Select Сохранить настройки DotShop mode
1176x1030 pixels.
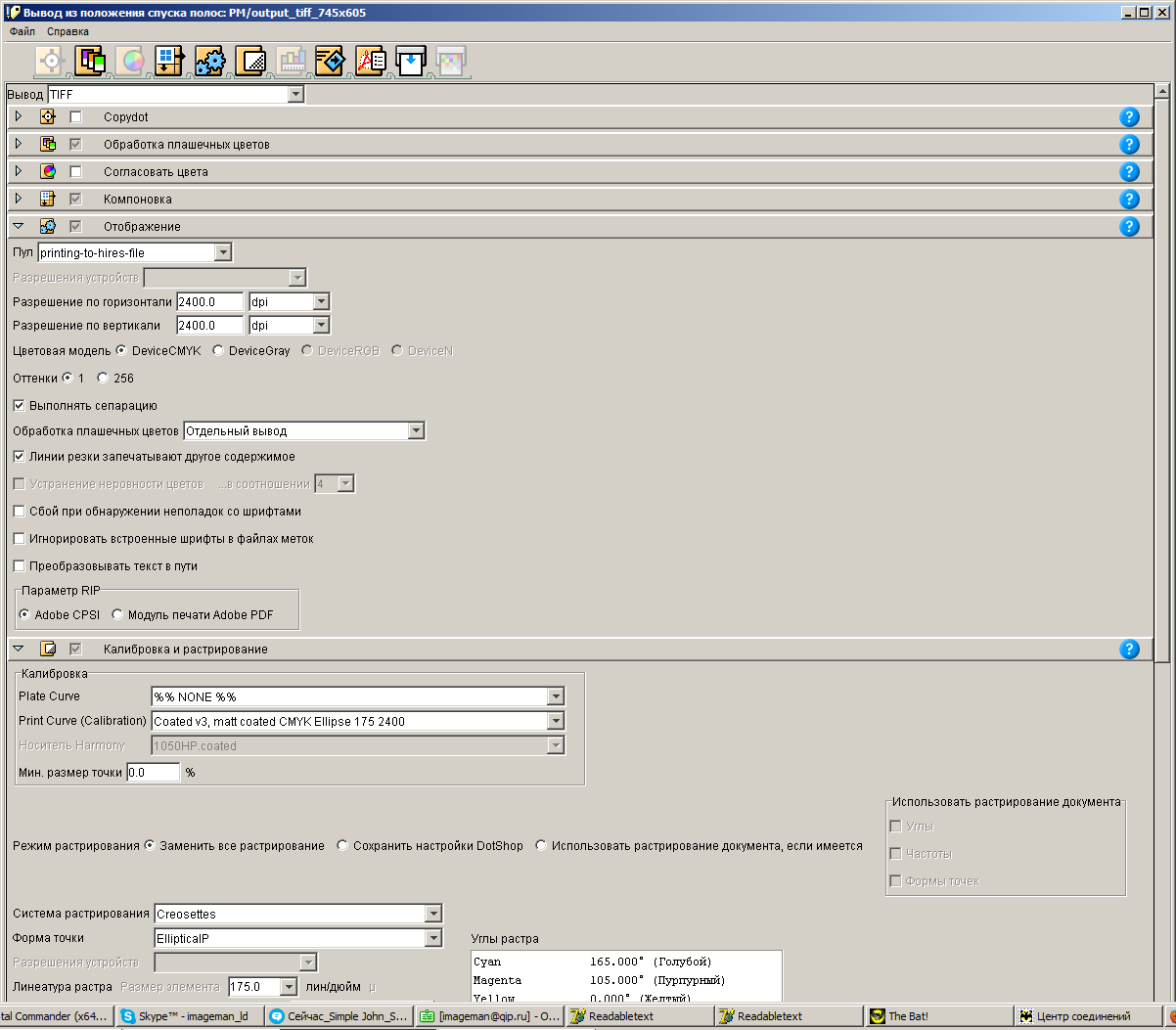pos(342,845)
